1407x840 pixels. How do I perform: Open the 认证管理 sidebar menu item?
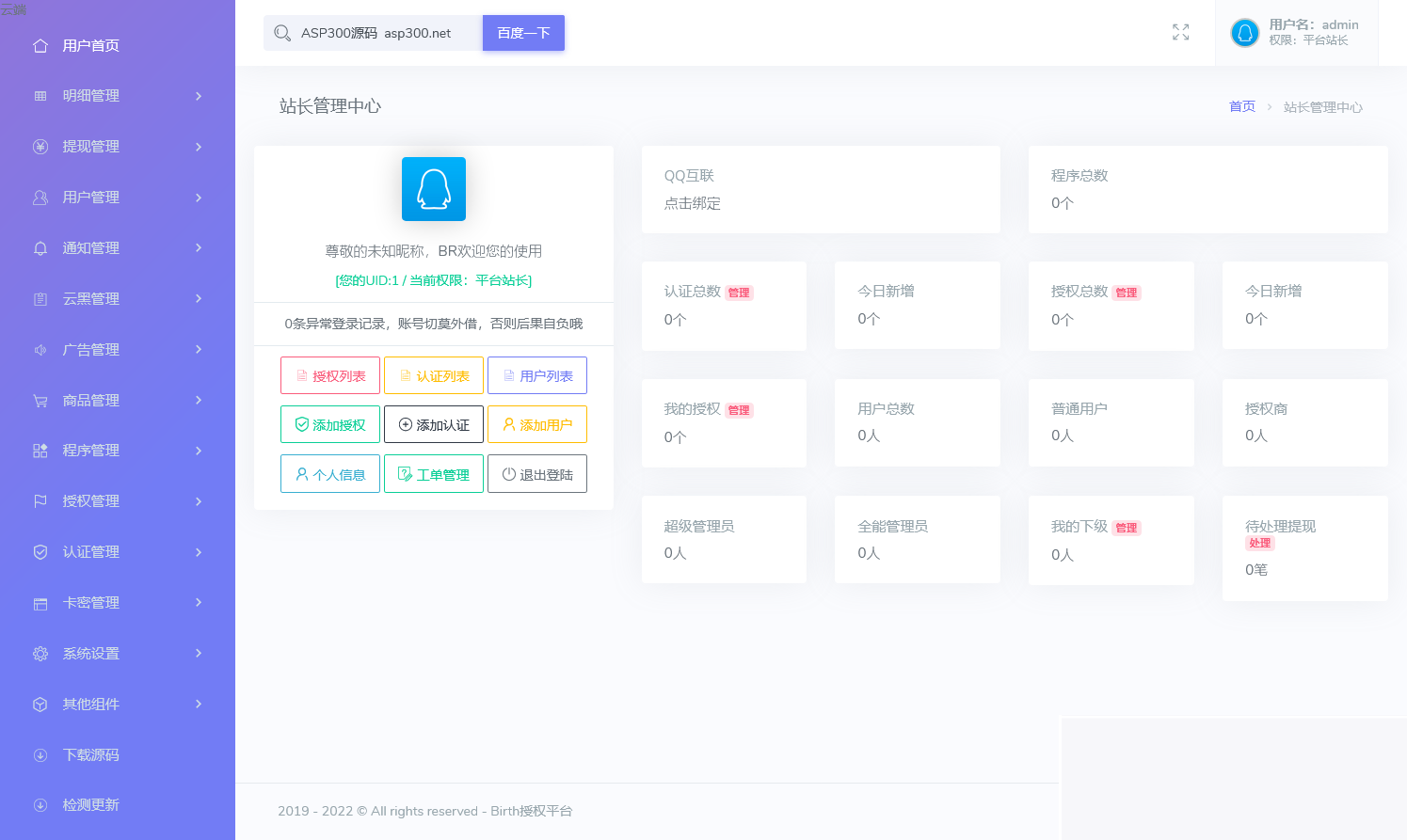[91, 552]
